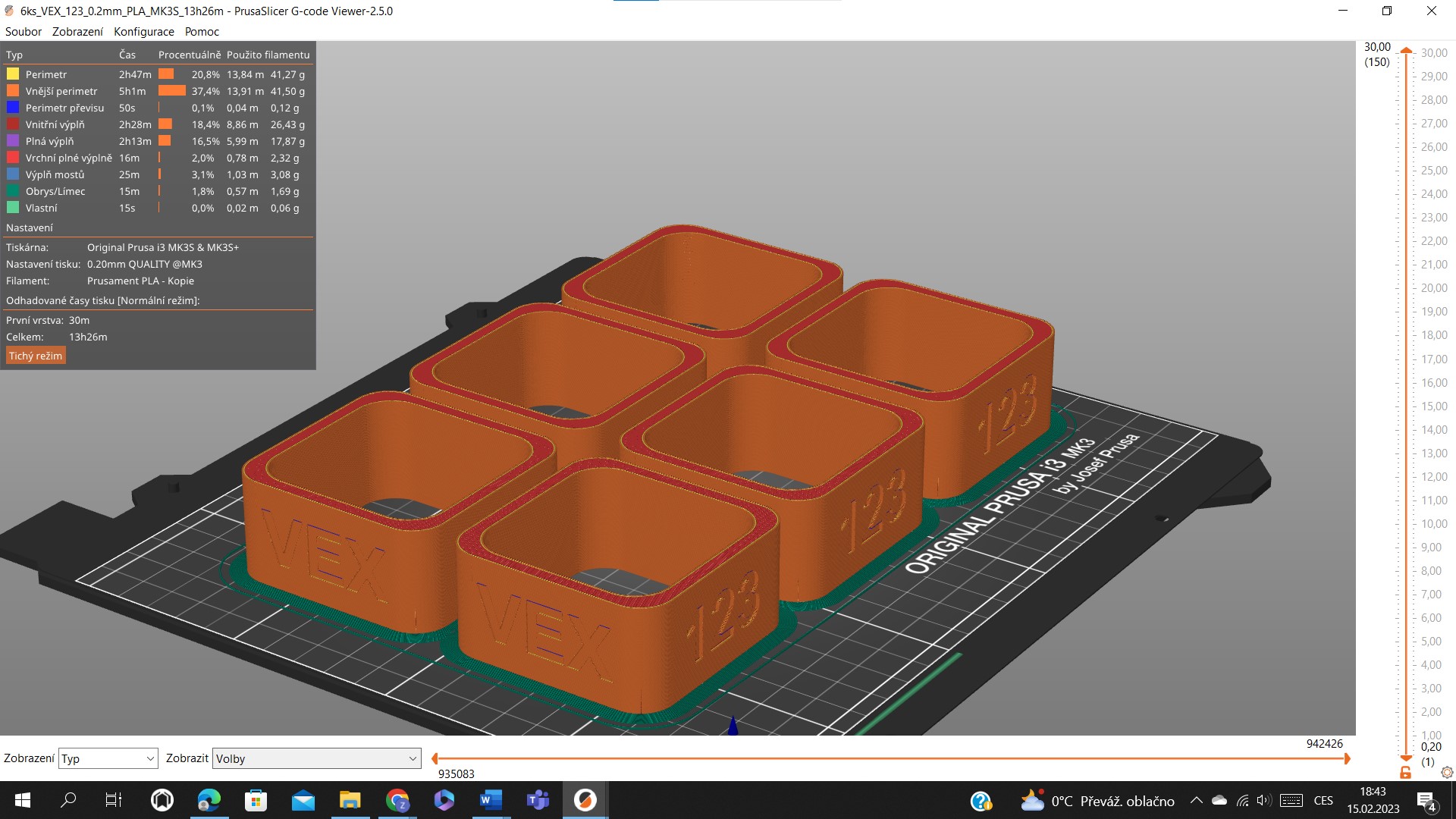Launch Microsoft Edge from taskbar
Screen dimensions: 1456x819
[209, 800]
